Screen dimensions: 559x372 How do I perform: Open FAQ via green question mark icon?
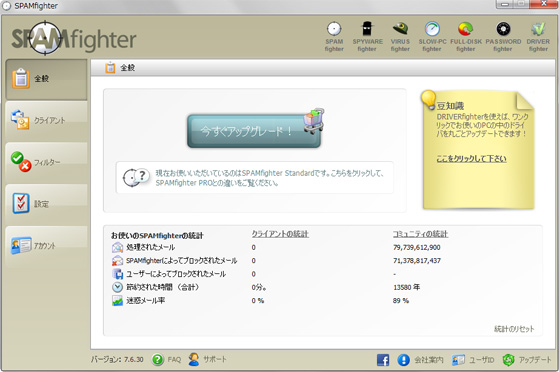158,360
